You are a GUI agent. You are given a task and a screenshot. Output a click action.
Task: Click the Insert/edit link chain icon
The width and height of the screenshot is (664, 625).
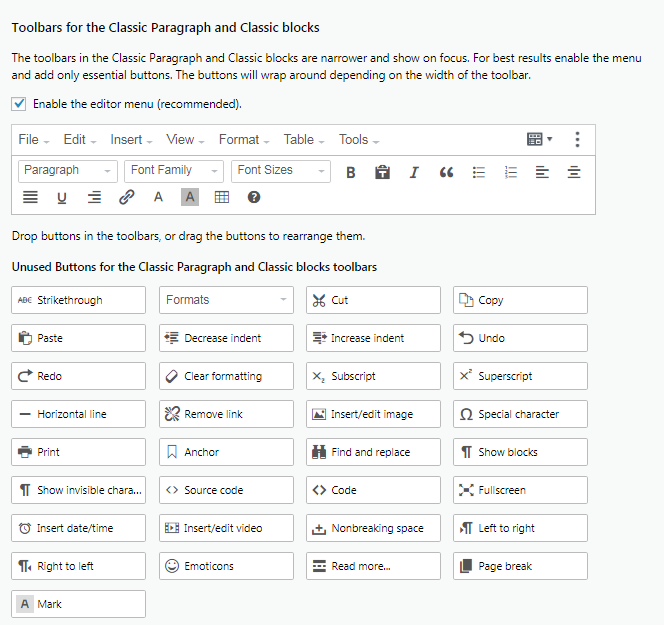126,197
